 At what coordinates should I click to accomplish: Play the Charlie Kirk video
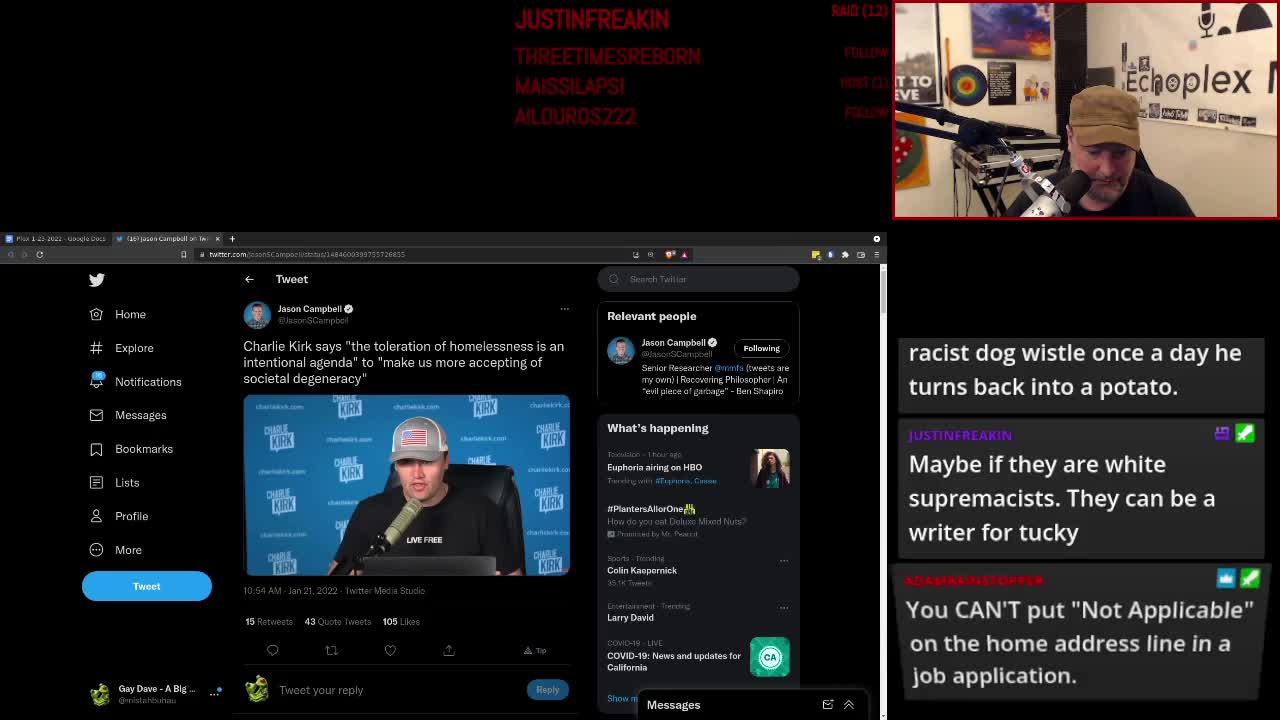point(406,485)
